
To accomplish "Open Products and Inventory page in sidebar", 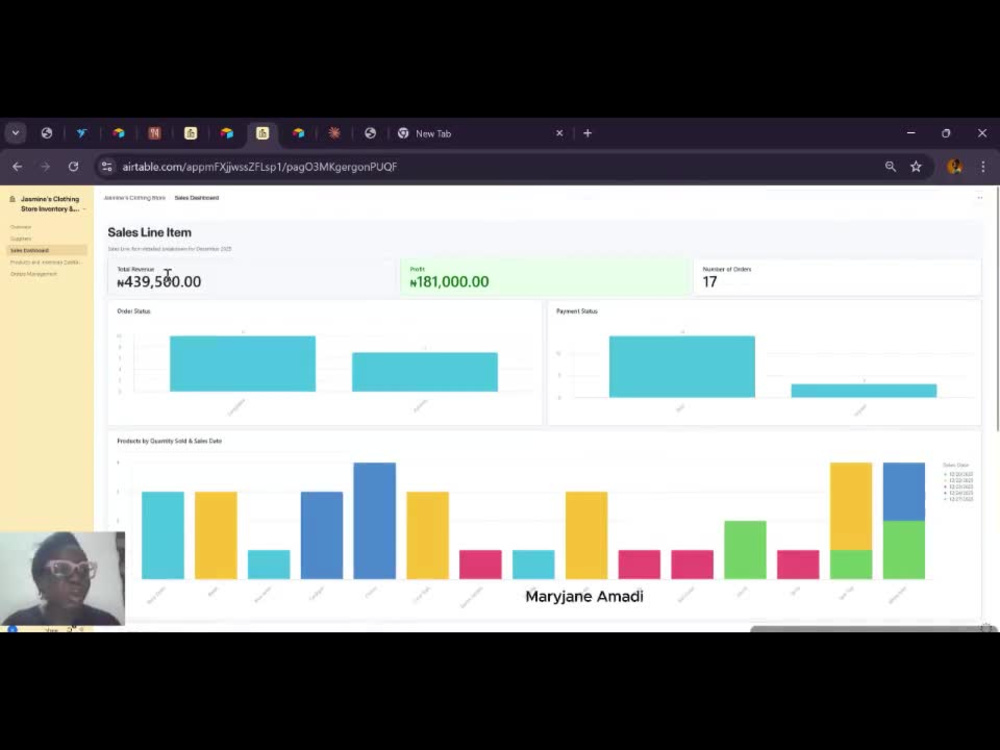I will point(45,262).
